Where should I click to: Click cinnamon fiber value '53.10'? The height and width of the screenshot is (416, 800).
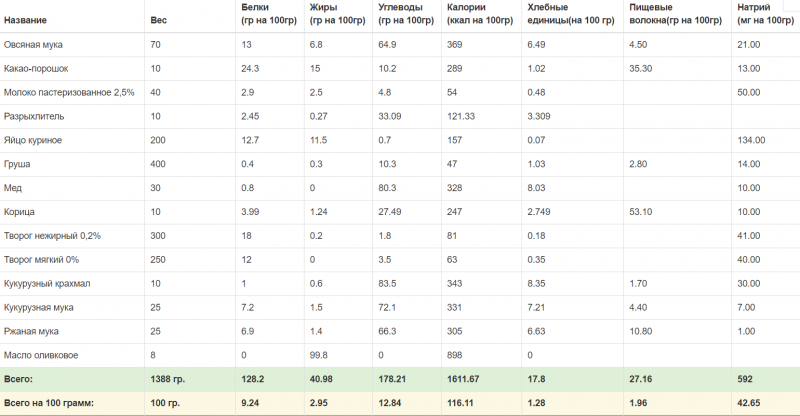(x=640, y=212)
